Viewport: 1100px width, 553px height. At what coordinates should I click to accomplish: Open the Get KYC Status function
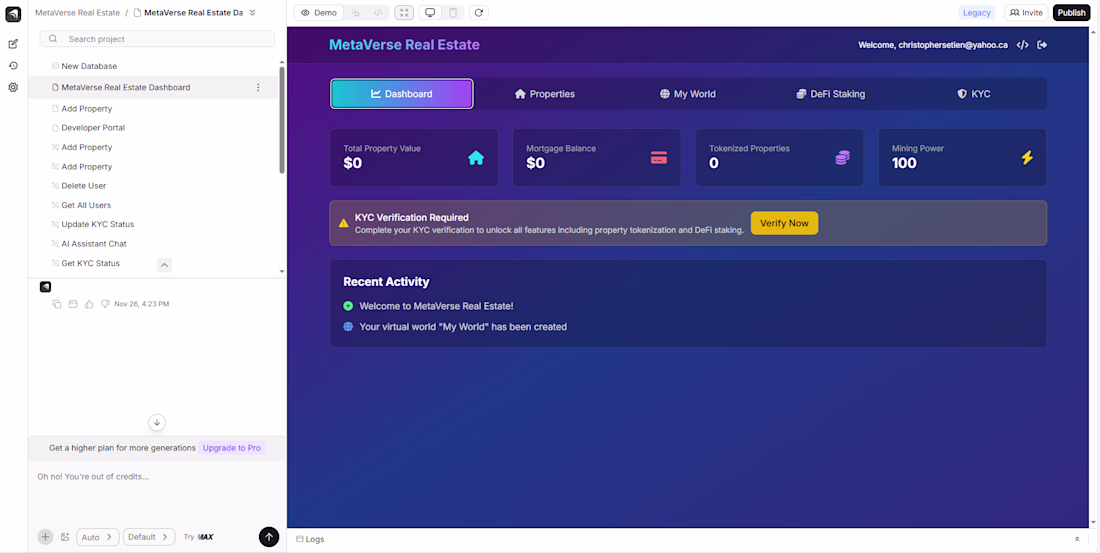[90, 263]
